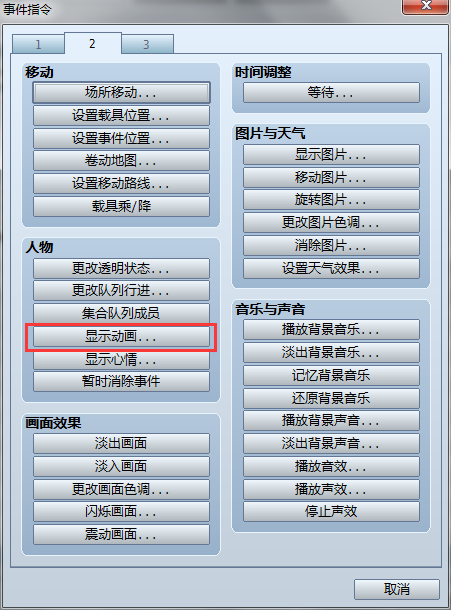The height and width of the screenshot is (610, 451).
Task: Choose 设置事件位置... command
Action: pos(121,138)
